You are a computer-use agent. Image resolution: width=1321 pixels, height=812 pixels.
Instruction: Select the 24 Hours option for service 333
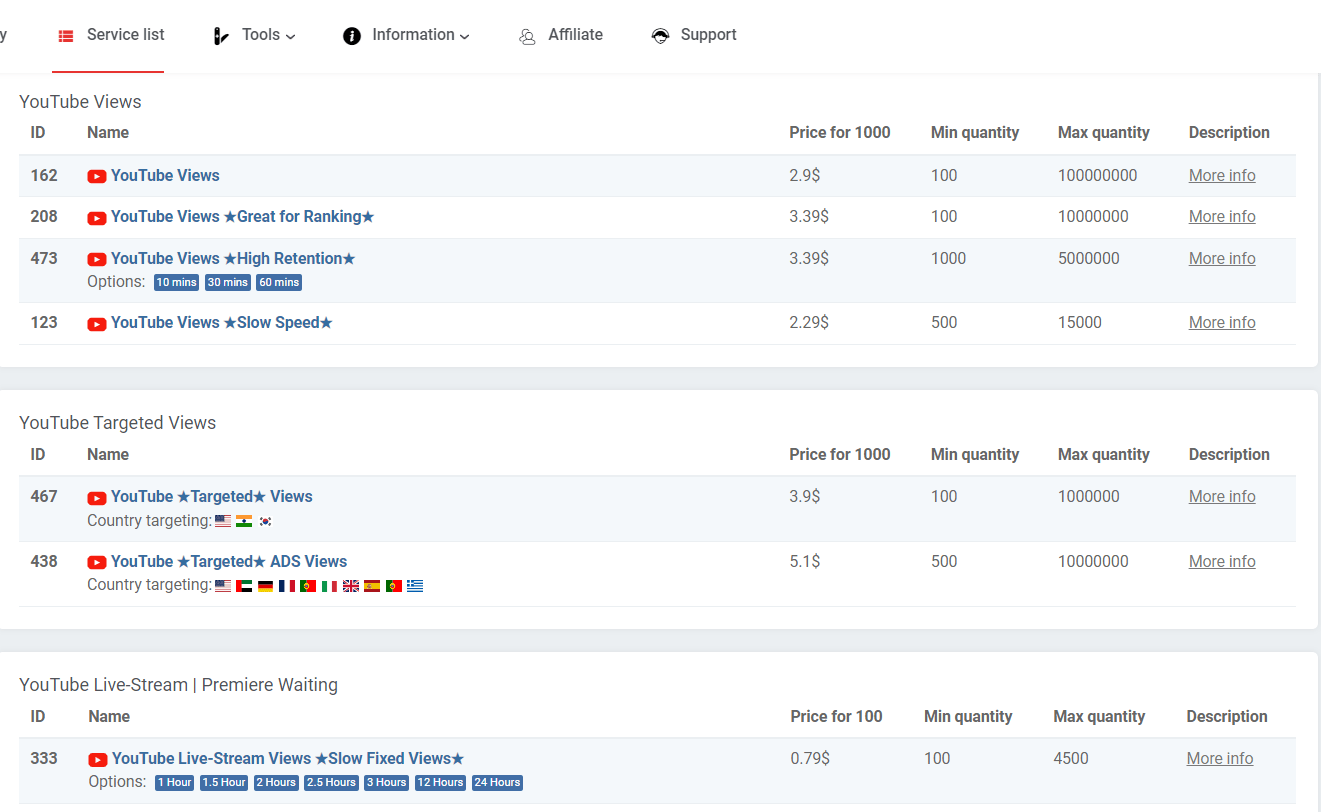(x=497, y=783)
